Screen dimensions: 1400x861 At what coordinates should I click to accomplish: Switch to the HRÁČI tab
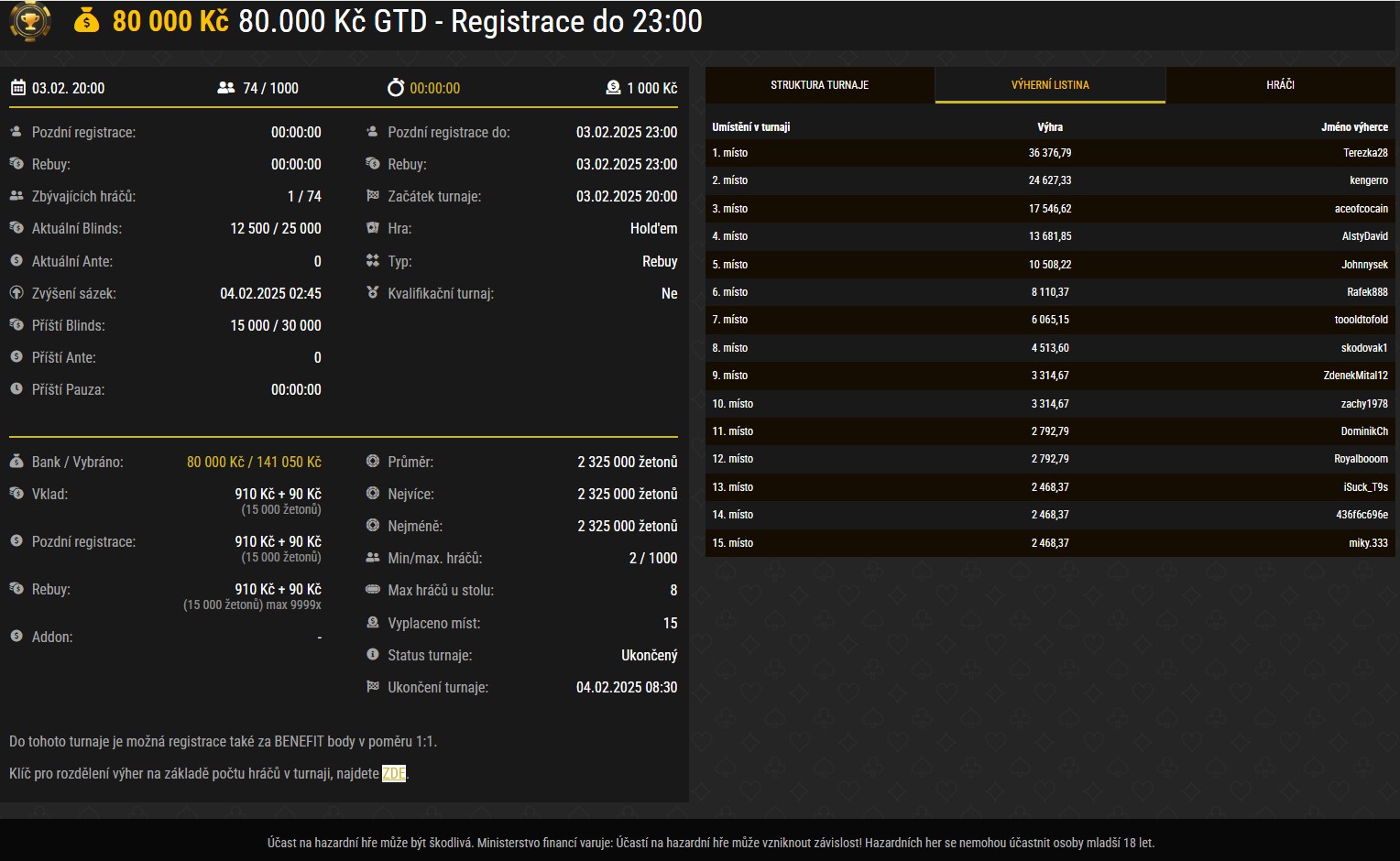(1281, 85)
